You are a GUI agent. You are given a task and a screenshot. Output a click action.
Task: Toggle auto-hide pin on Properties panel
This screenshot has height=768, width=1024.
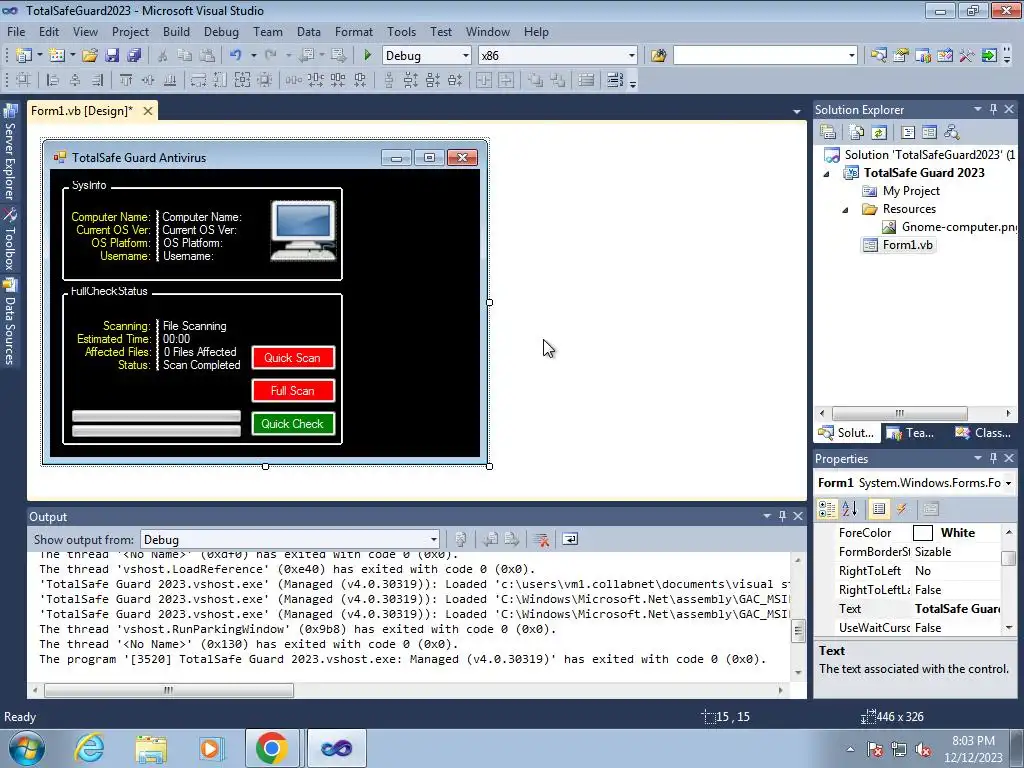tap(993, 458)
